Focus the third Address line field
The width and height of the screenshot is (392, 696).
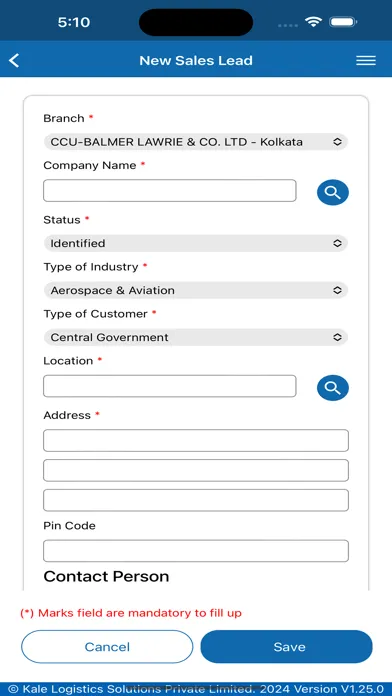[196, 500]
